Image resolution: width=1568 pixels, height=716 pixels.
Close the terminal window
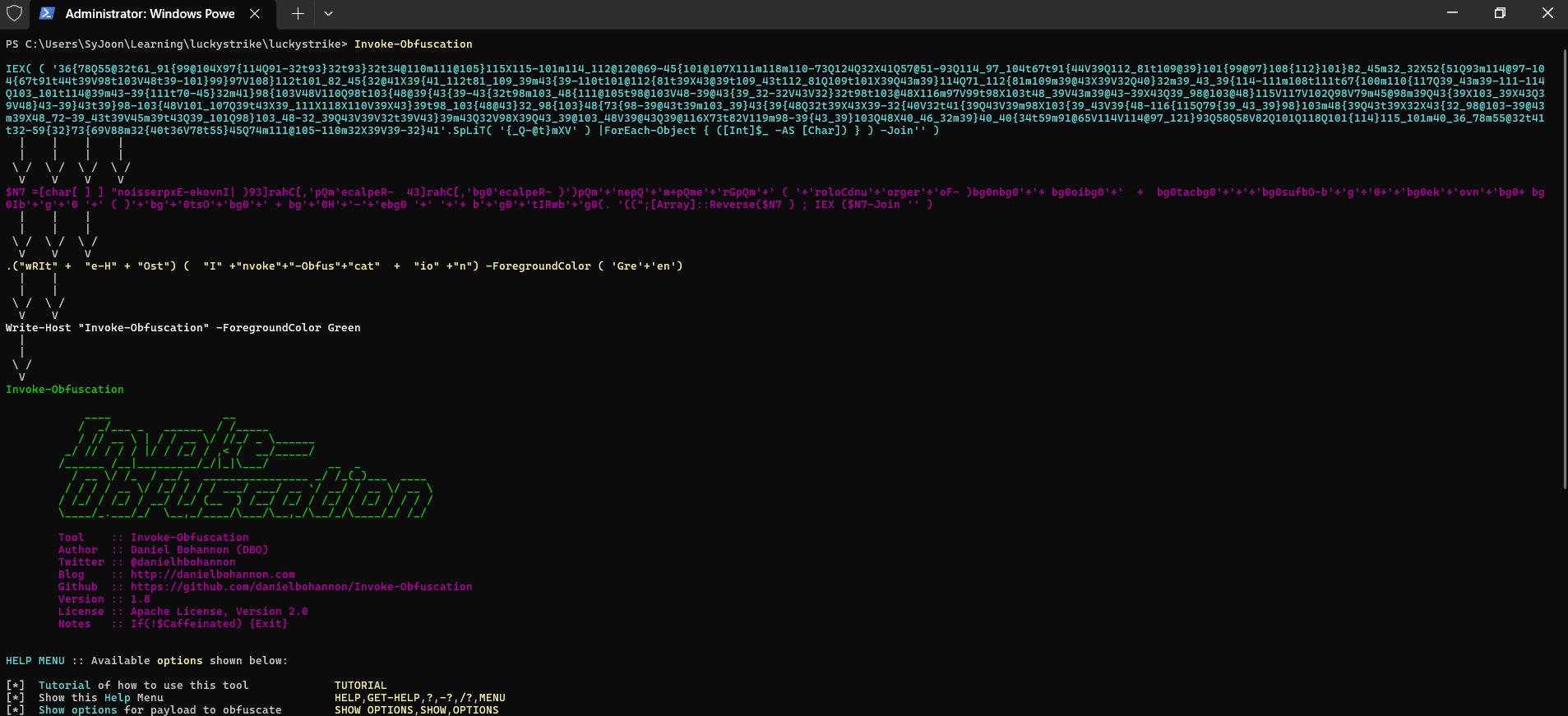(x=1547, y=13)
